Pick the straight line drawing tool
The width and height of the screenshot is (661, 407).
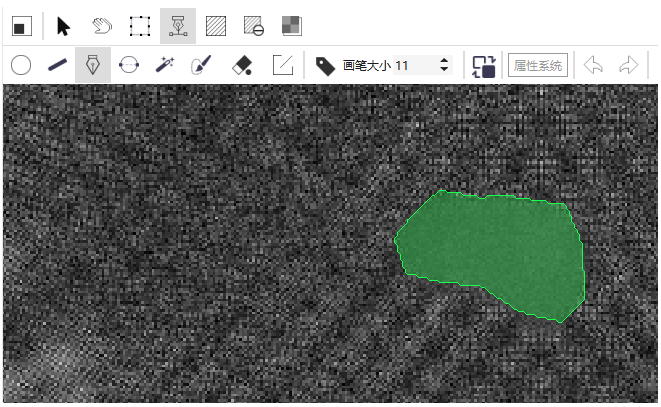[57, 65]
